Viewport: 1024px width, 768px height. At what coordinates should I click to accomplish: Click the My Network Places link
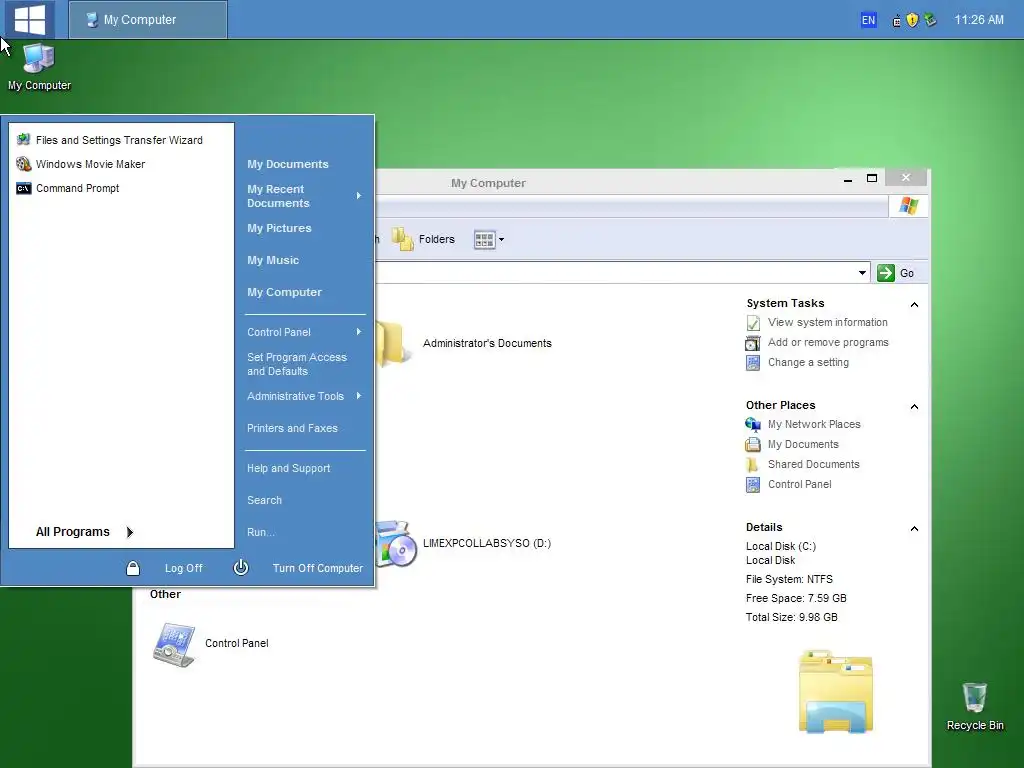pos(814,424)
